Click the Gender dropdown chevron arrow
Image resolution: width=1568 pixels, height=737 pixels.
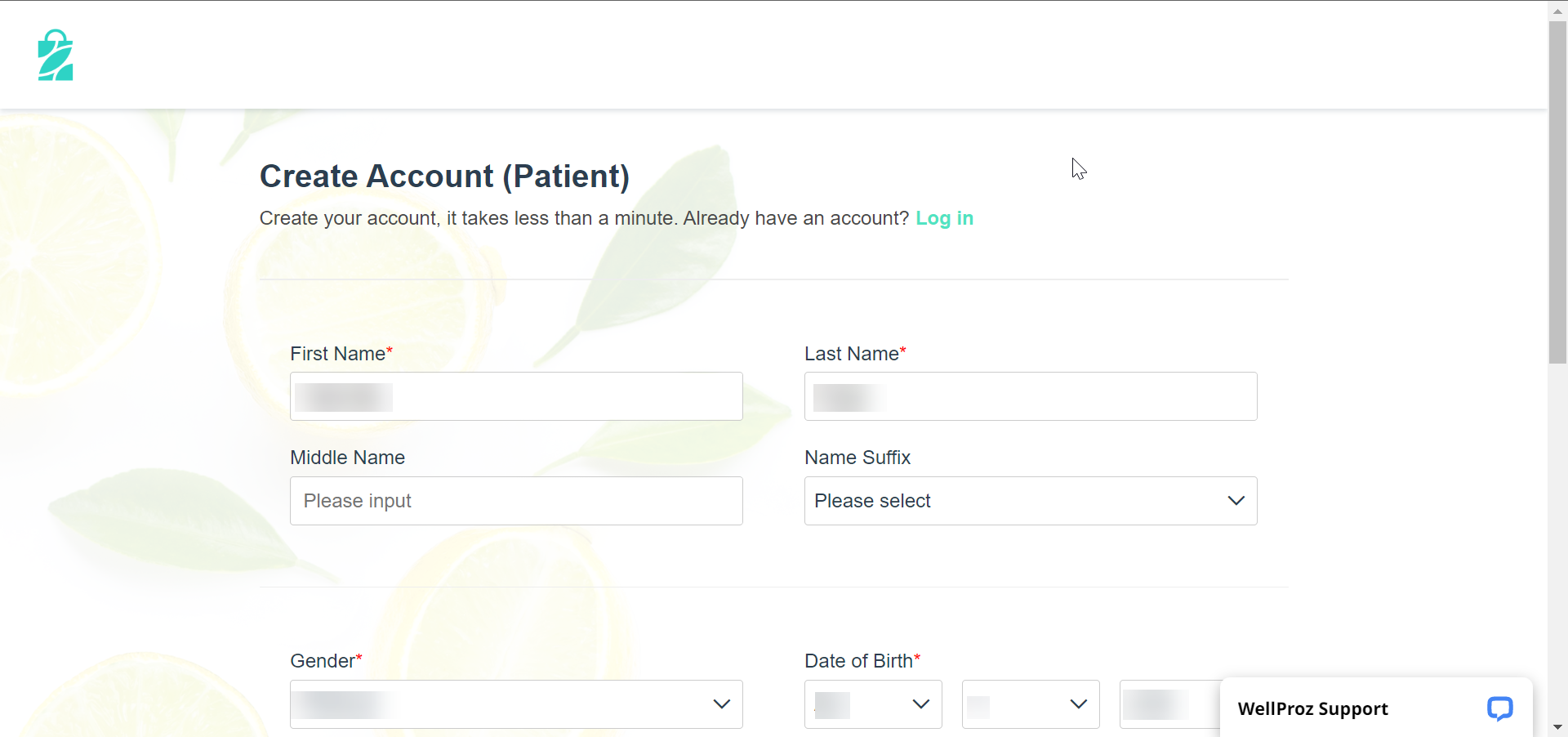pyautogui.click(x=721, y=704)
